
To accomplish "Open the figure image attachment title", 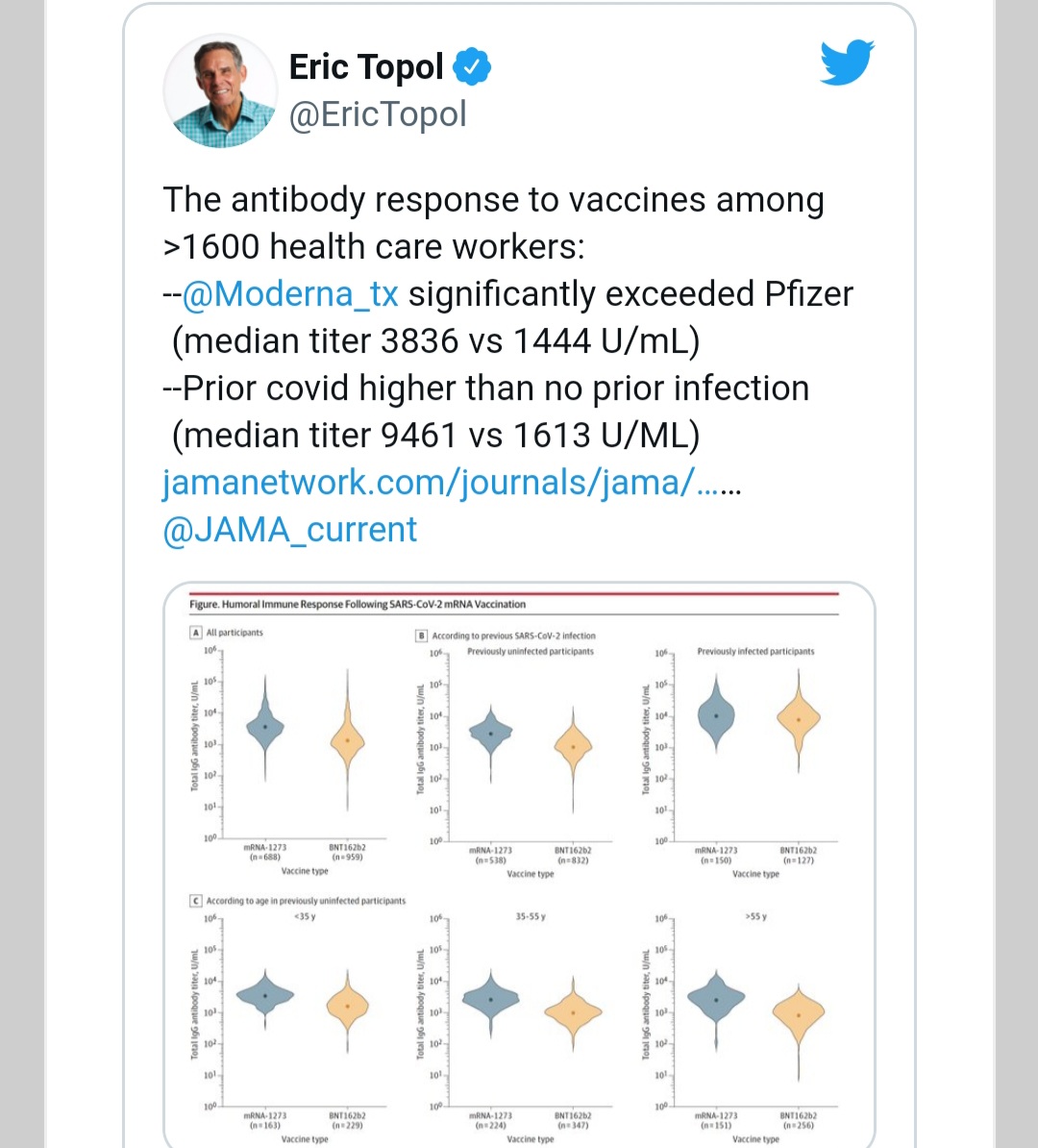I will pyautogui.click(x=358, y=604).
